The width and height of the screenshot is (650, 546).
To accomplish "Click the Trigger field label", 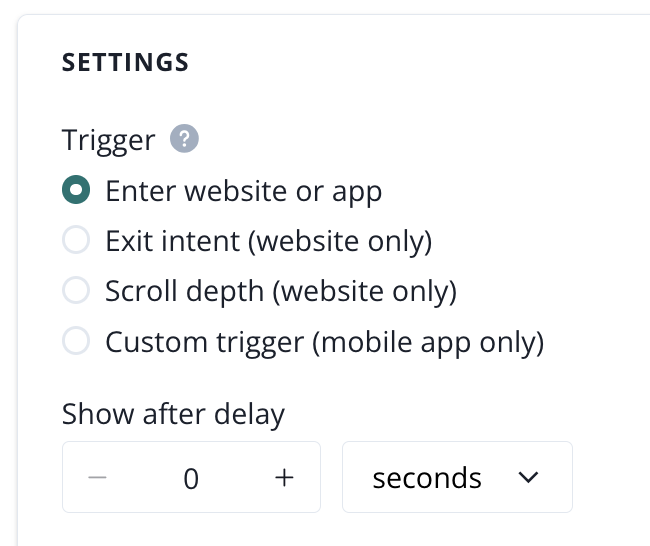I will pos(108,140).
